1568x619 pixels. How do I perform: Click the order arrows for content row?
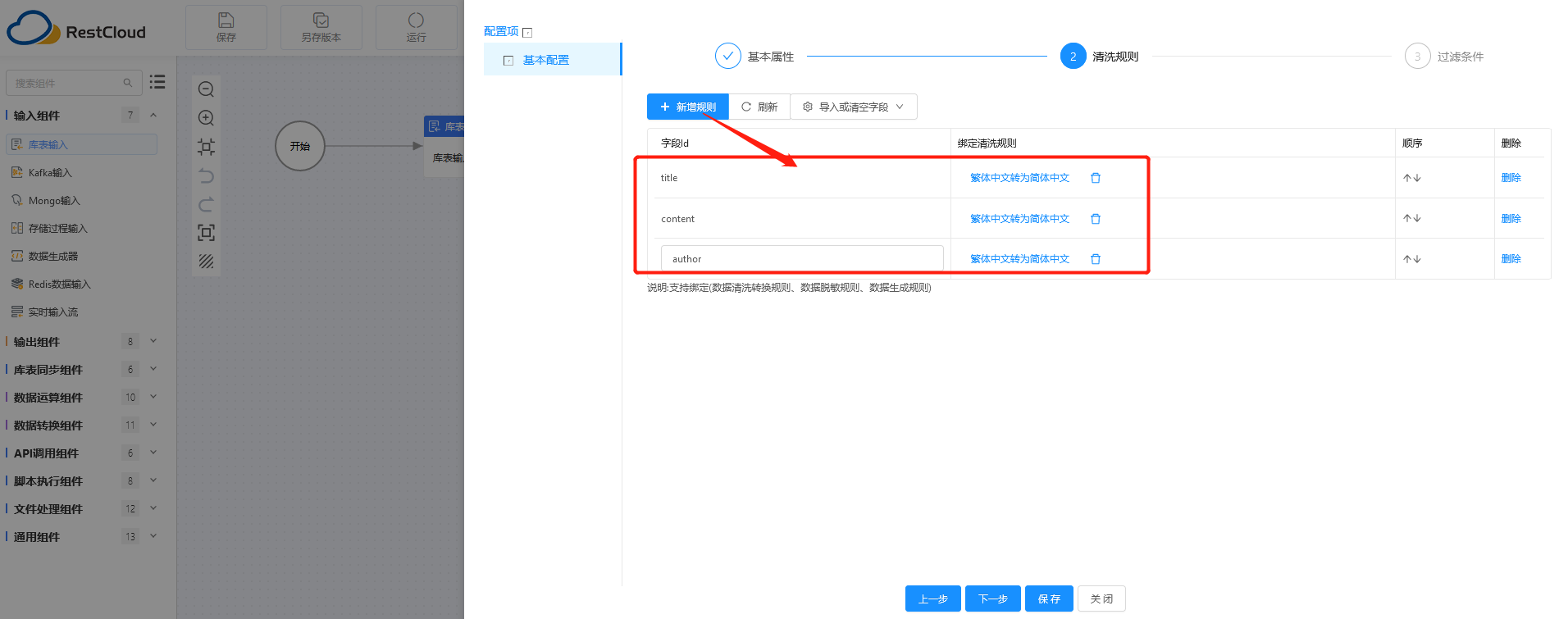[x=1411, y=218]
